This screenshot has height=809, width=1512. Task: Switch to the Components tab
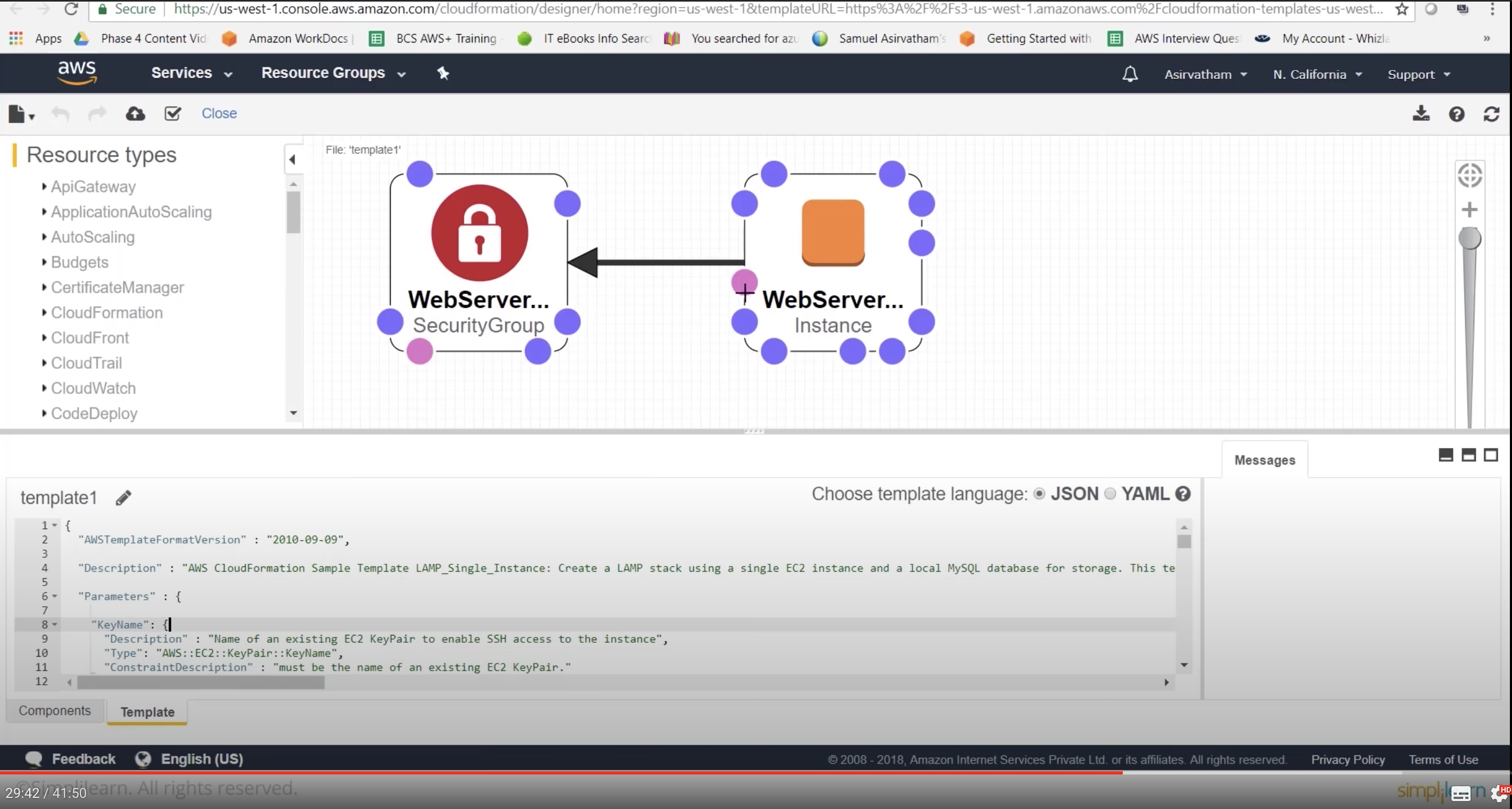(x=55, y=710)
